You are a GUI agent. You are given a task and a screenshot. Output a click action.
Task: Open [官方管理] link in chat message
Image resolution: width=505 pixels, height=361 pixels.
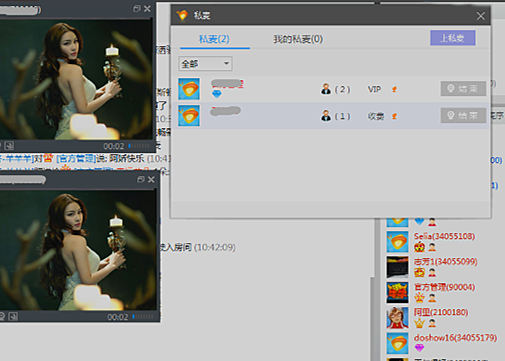[x=76, y=158]
